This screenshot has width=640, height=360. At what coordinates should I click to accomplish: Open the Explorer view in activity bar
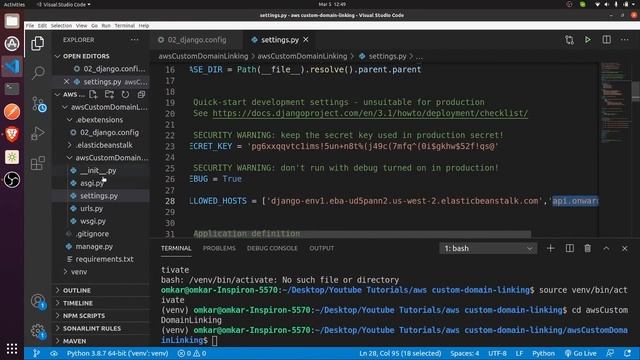[38, 43]
